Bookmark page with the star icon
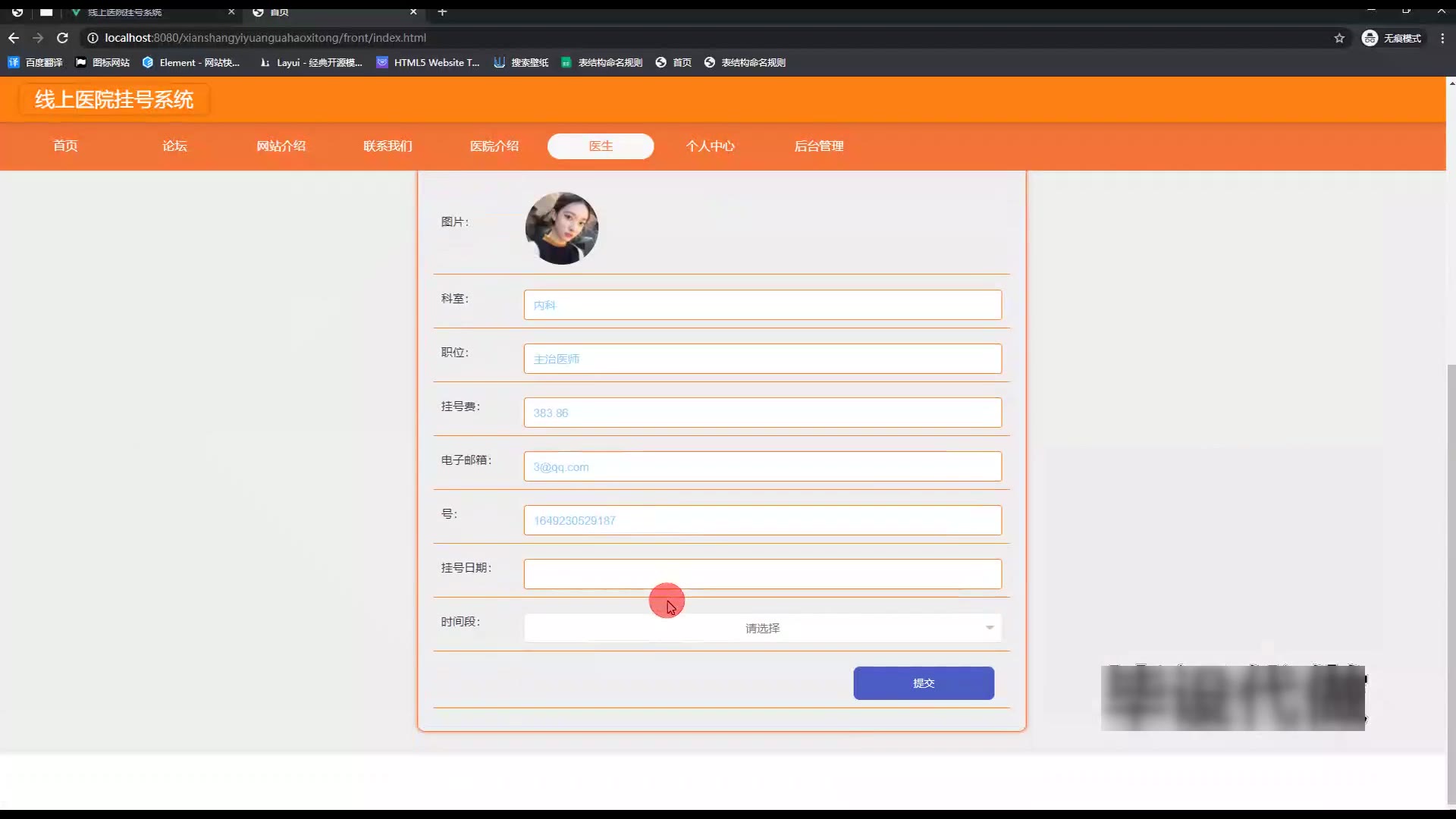Screen dimensions: 1456x819 tap(1339, 38)
